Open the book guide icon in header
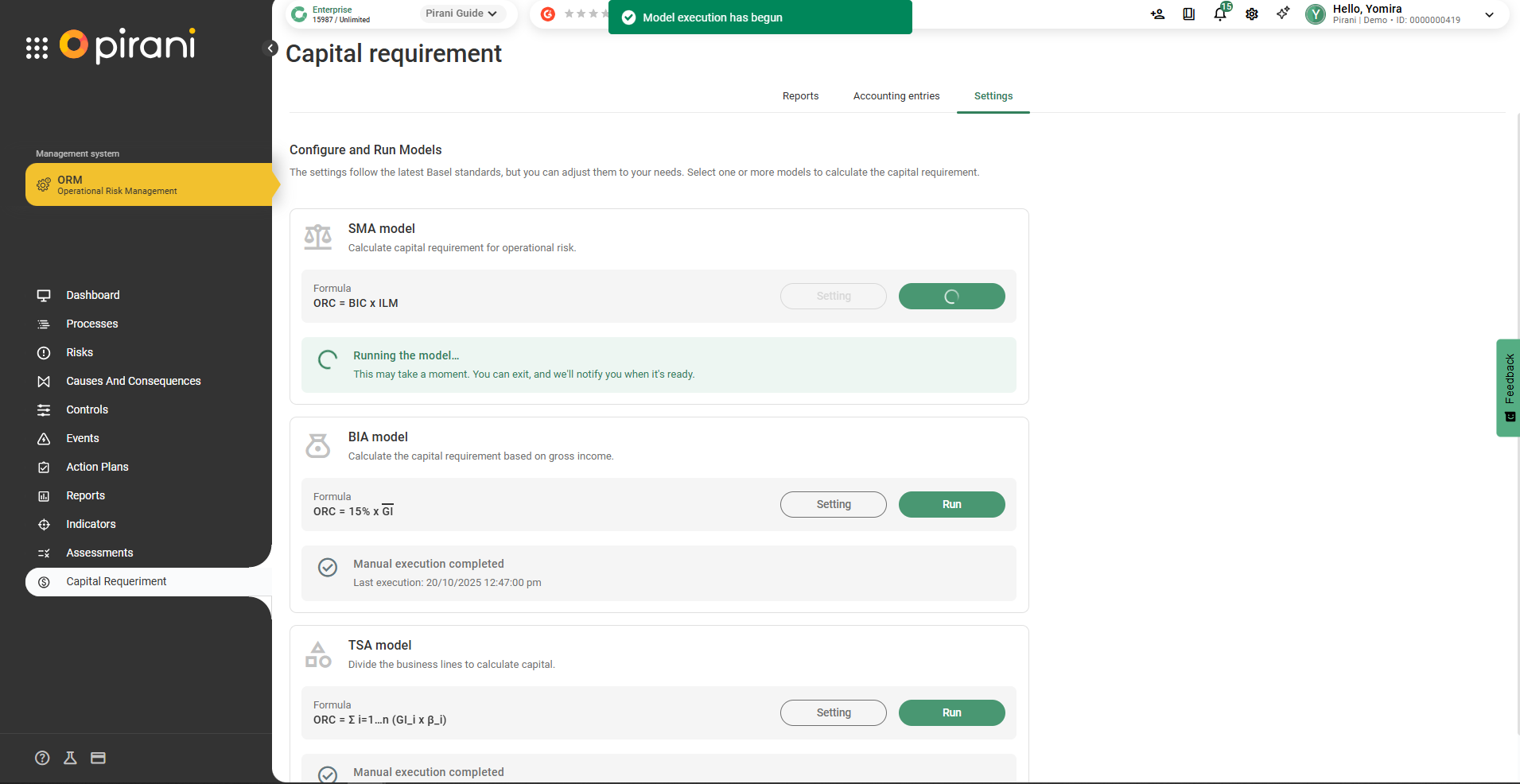 (x=1188, y=14)
